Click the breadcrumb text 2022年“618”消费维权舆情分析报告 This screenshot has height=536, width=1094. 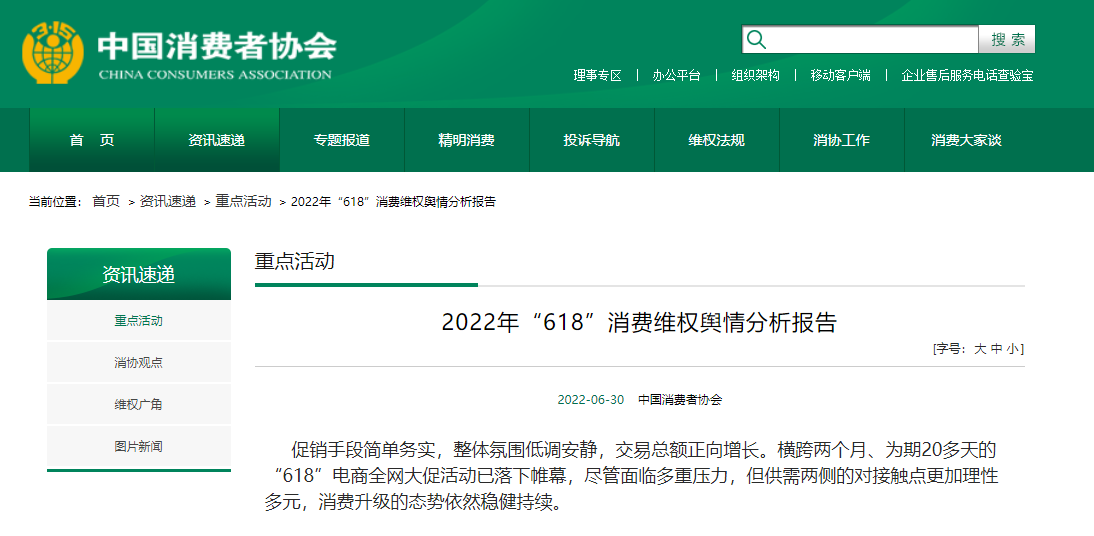click(x=394, y=202)
